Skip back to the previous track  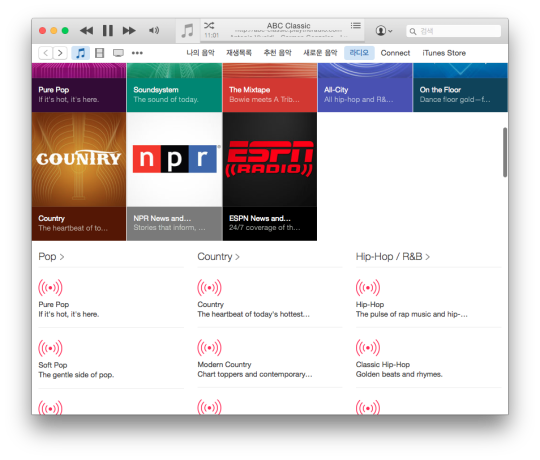pos(86,31)
